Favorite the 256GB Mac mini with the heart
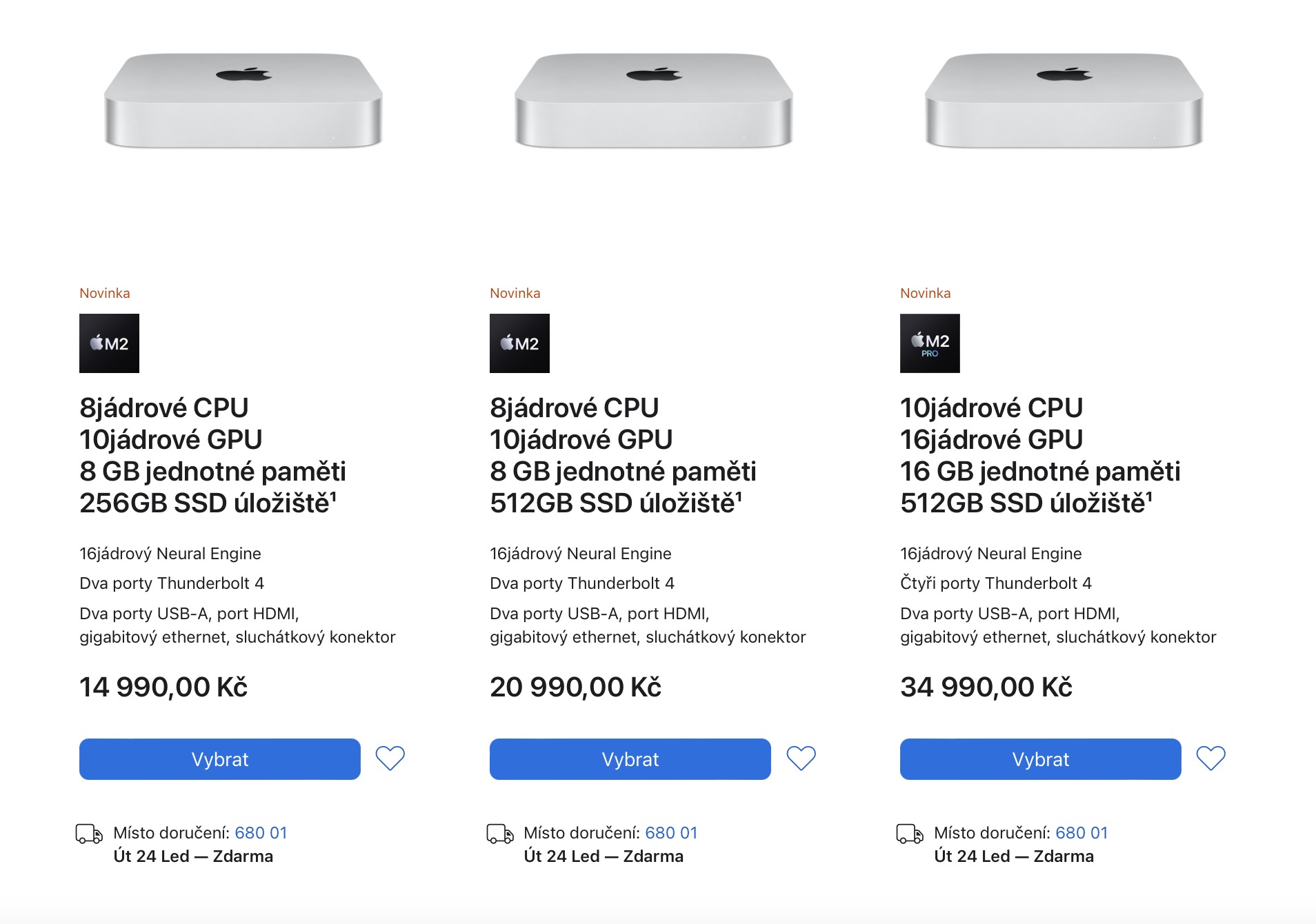The image size is (1316, 924). pyautogui.click(x=390, y=759)
